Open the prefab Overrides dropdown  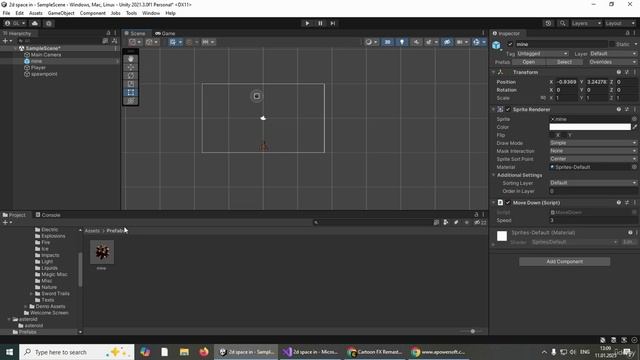[612, 62]
